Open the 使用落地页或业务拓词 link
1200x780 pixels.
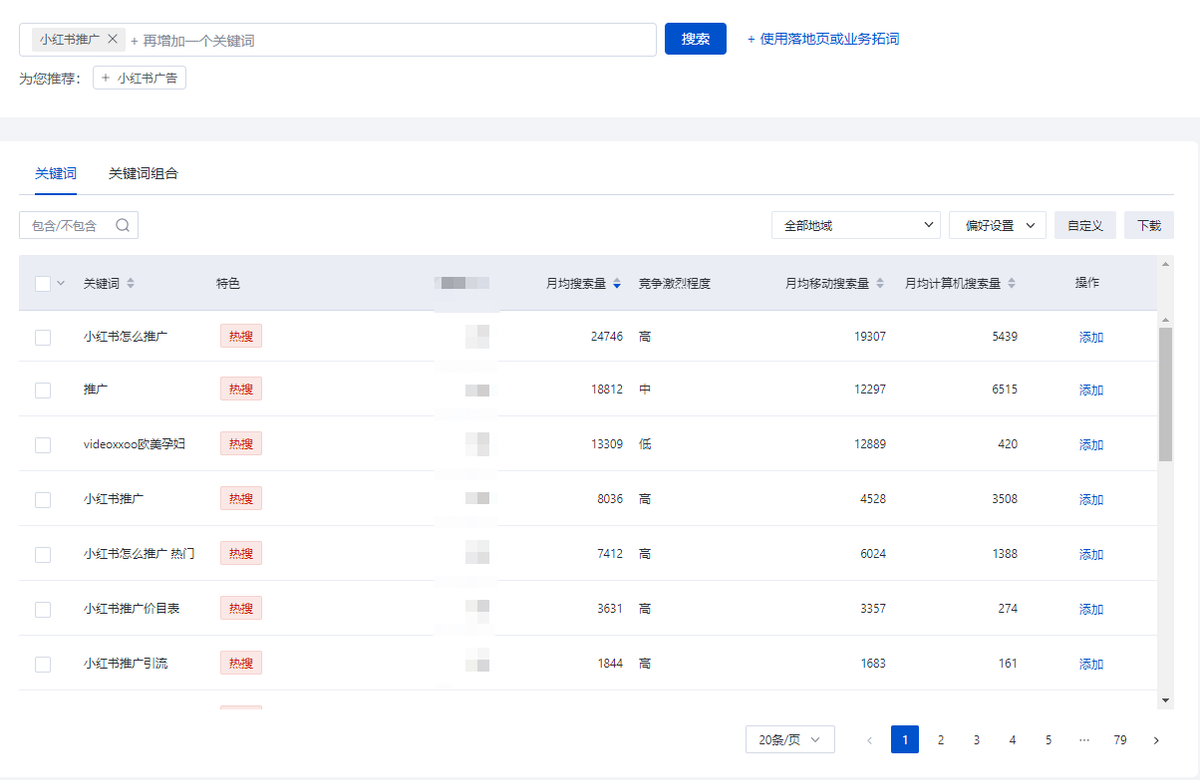822,38
